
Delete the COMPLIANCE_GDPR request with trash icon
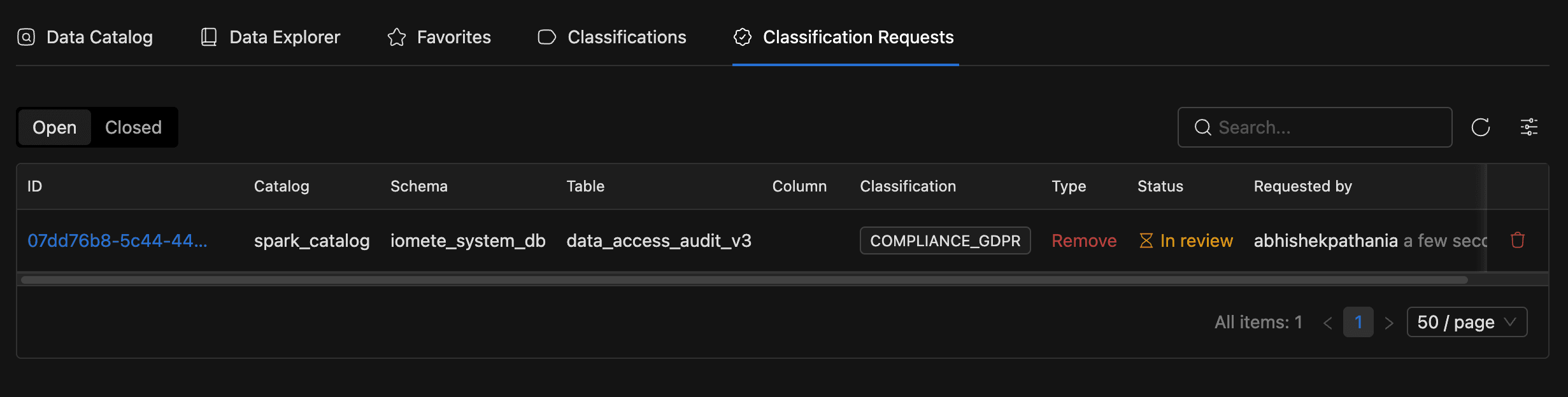pos(1518,240)
